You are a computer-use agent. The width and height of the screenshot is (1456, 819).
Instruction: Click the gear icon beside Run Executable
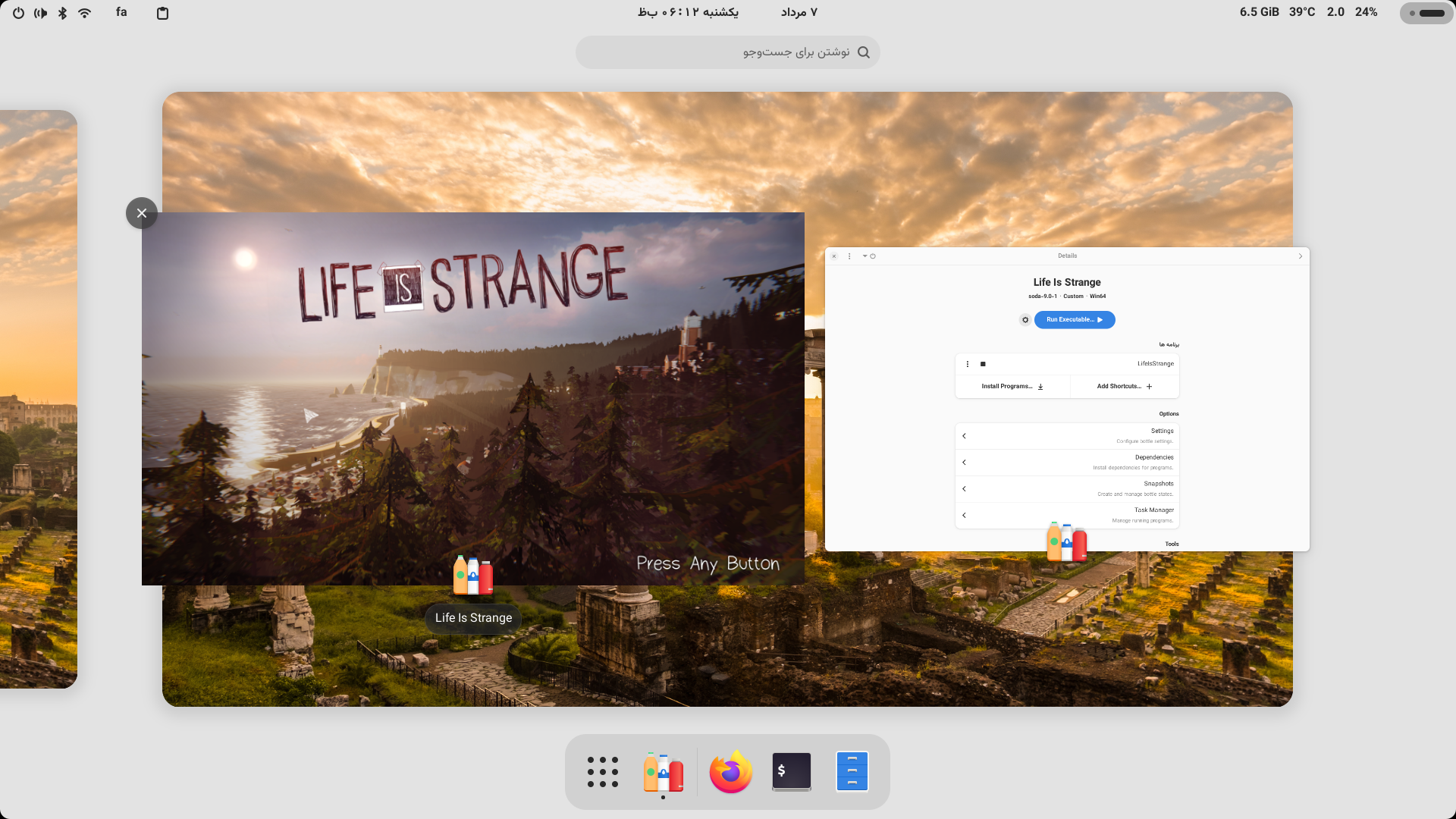coord(1025,320)
